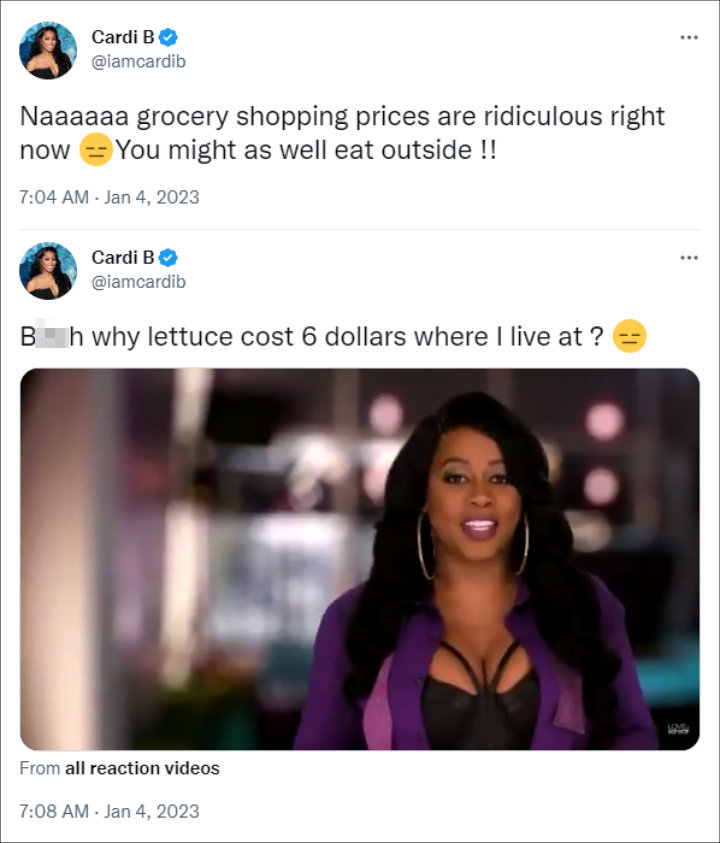This screenshot has height=843, width=720.
Task: Open the 7:04 AM · Jan 4, 2023 timestamp
Action: pyautogui.click(x=109, y=197)
